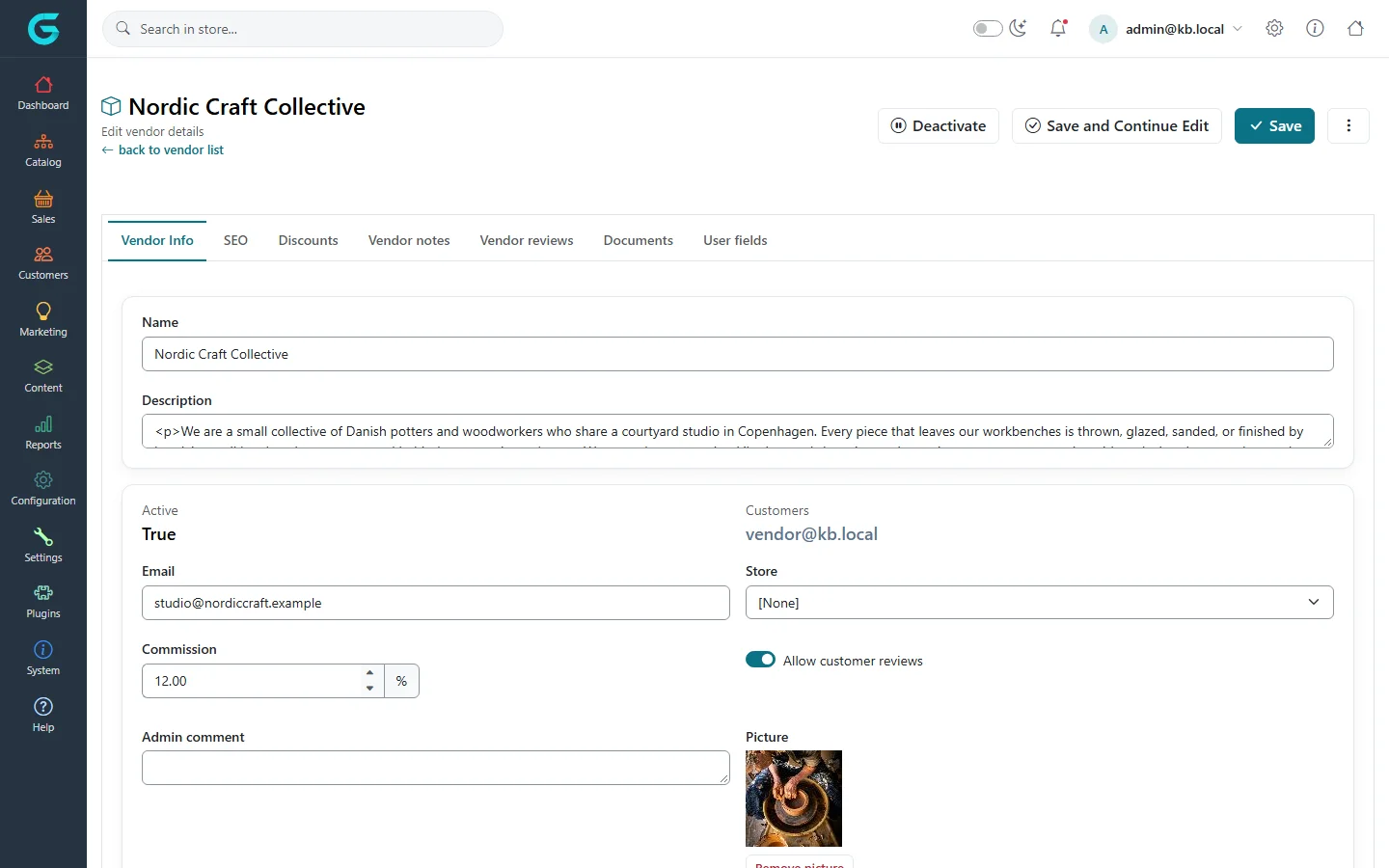Screen dimensions: 1389x868
Task: Click the Search in store field
Action: (x=303, y=29)
